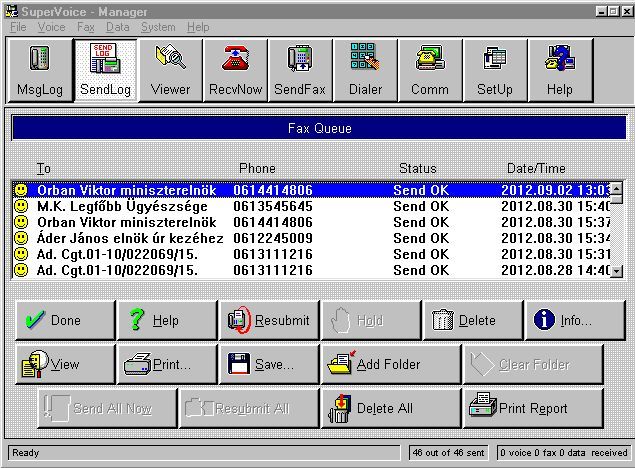Screen dimensions: 635x468
Task: Click the SuperVoice title bar system icon
Action: click(12, 11)
